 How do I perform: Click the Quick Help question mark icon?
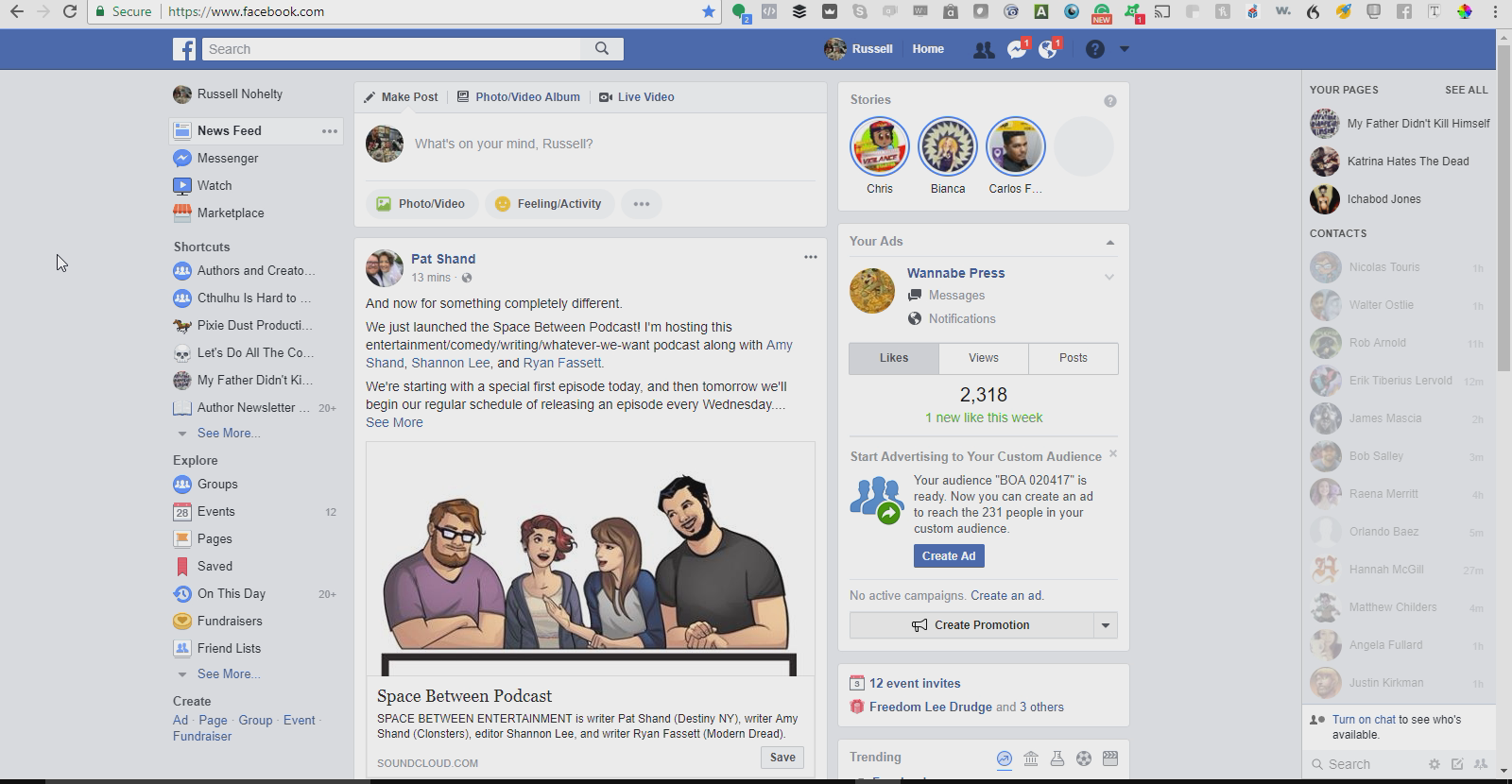tap(1094, 49)
